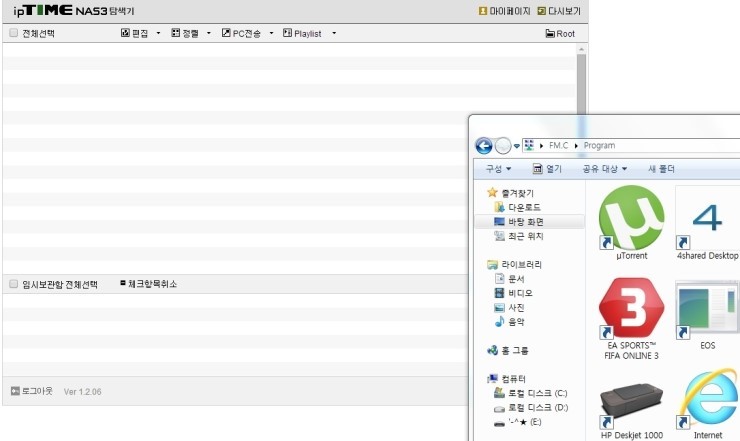Select the 4shared Desktop shortcut icon

pyautogui.click(x=707, y=218)
